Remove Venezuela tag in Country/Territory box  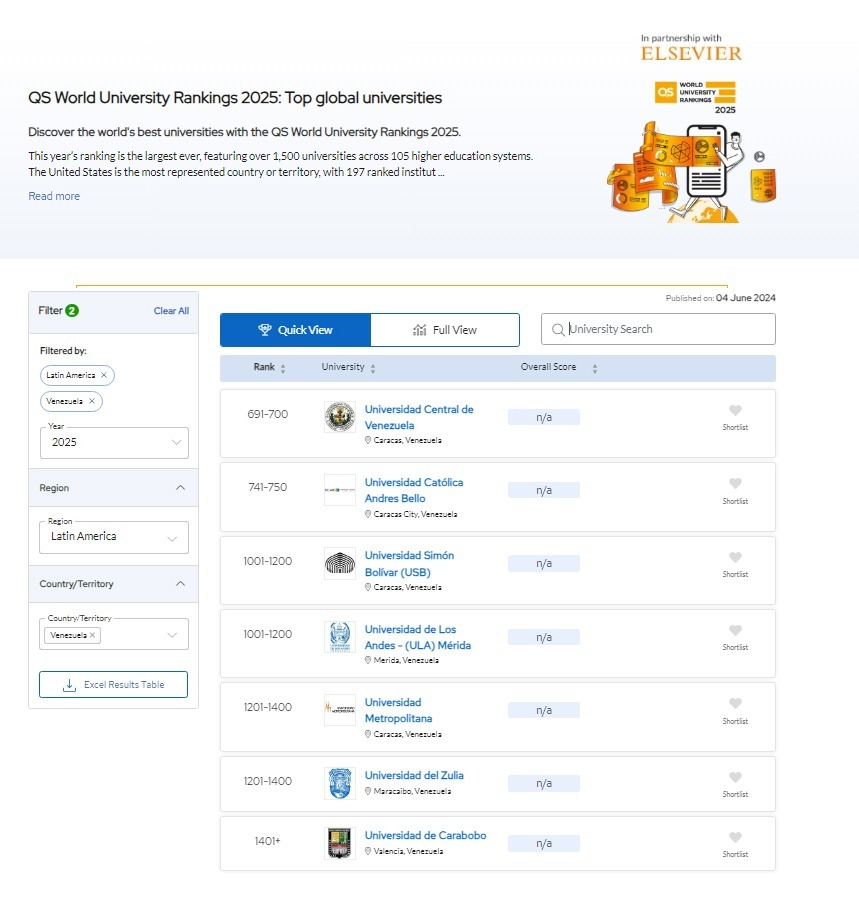pyautogui.click(x=92, y=635)
